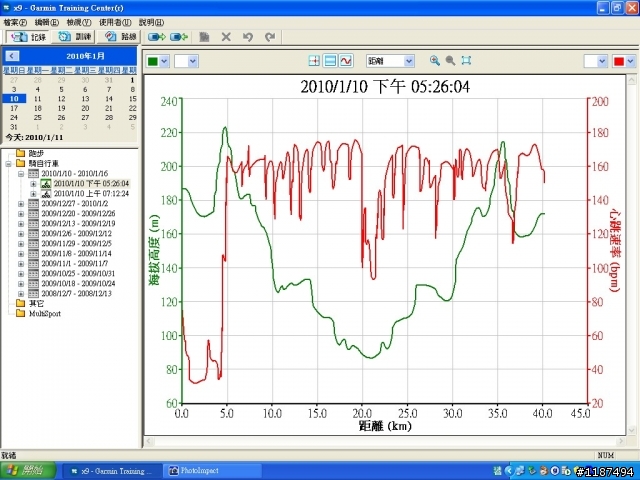This screenshot has width=640, height=480.
Task: Collapse the 騎自行車 folder
Action: [x=9, y=164]
